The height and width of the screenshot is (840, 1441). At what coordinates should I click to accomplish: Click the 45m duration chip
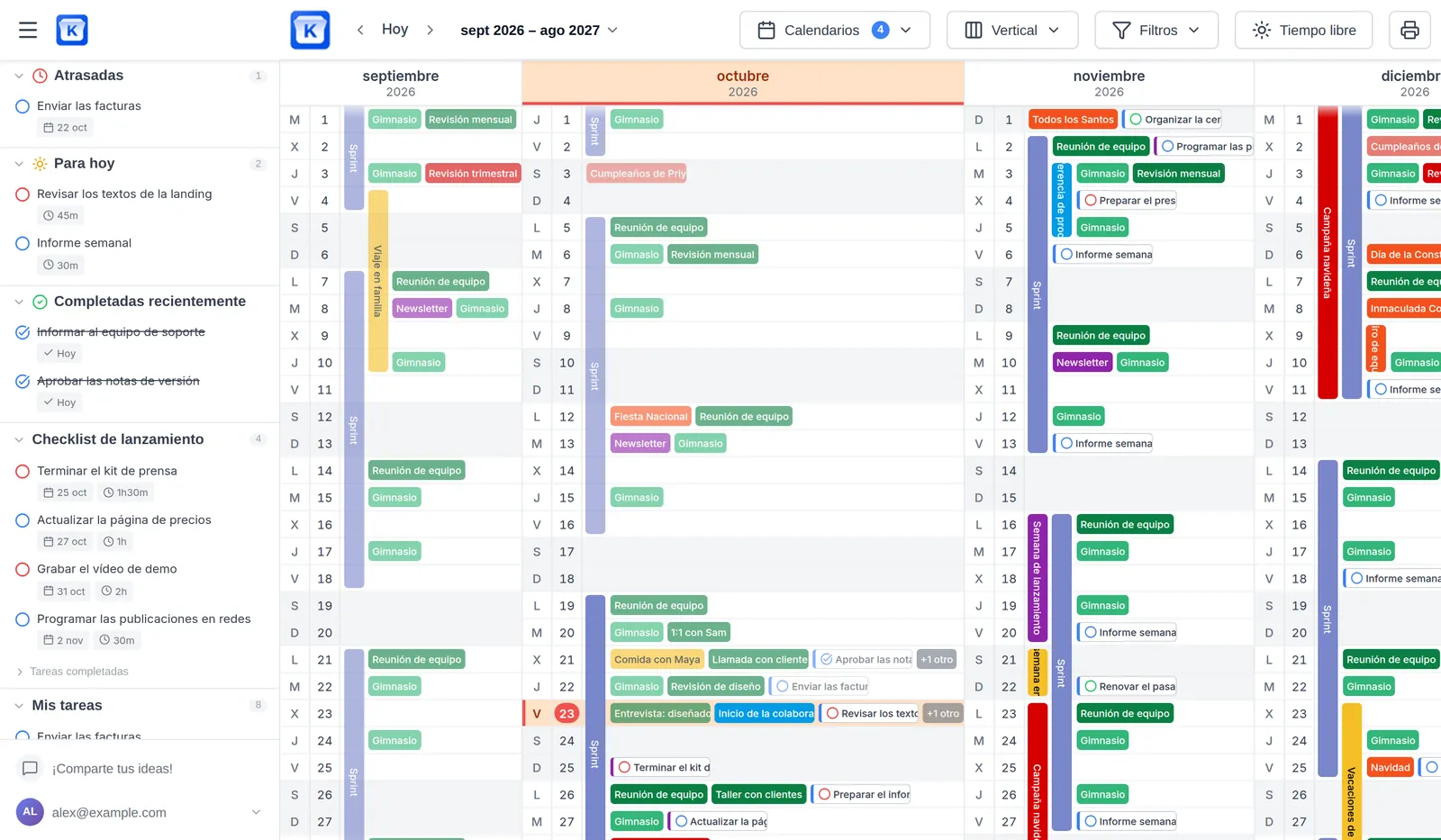60,216
